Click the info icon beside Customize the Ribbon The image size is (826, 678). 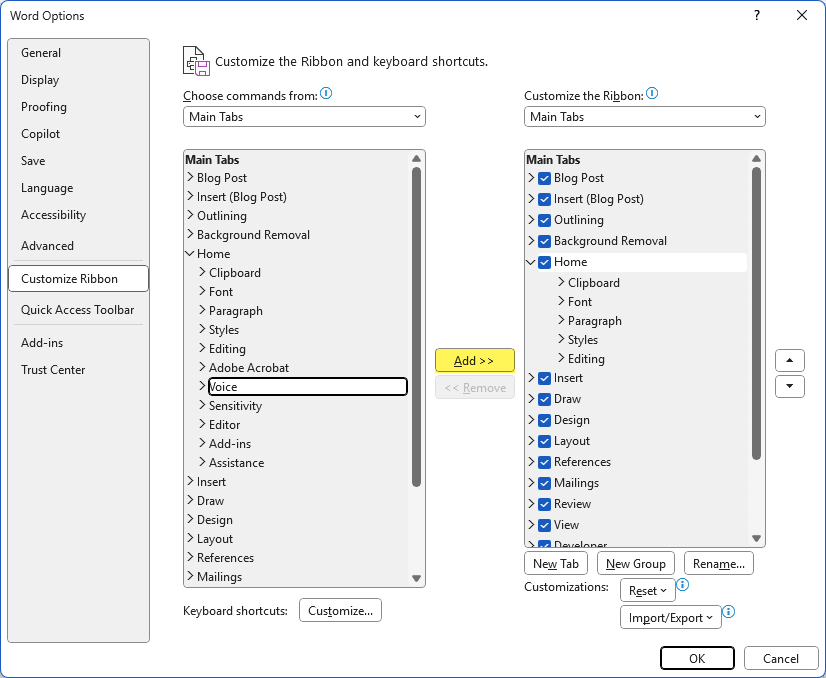click(652, 94)
